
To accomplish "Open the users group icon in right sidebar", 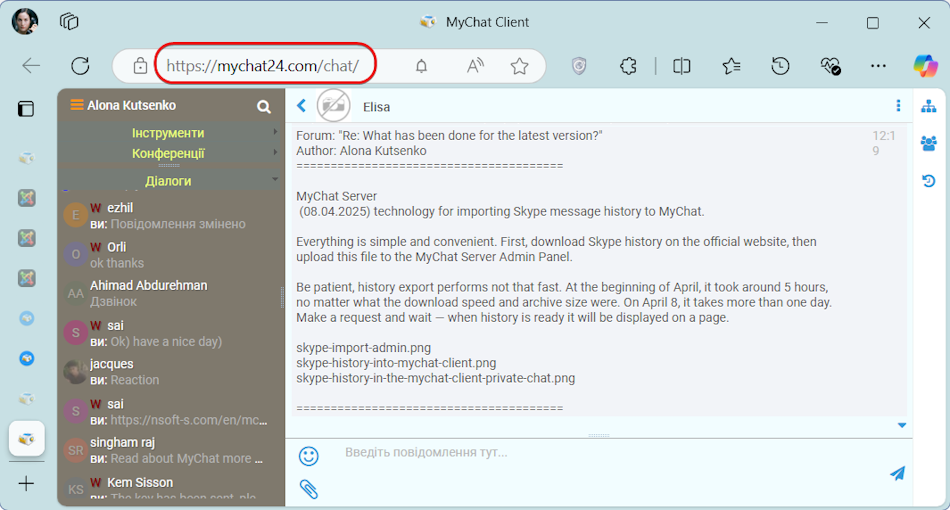I will [928, 144].
